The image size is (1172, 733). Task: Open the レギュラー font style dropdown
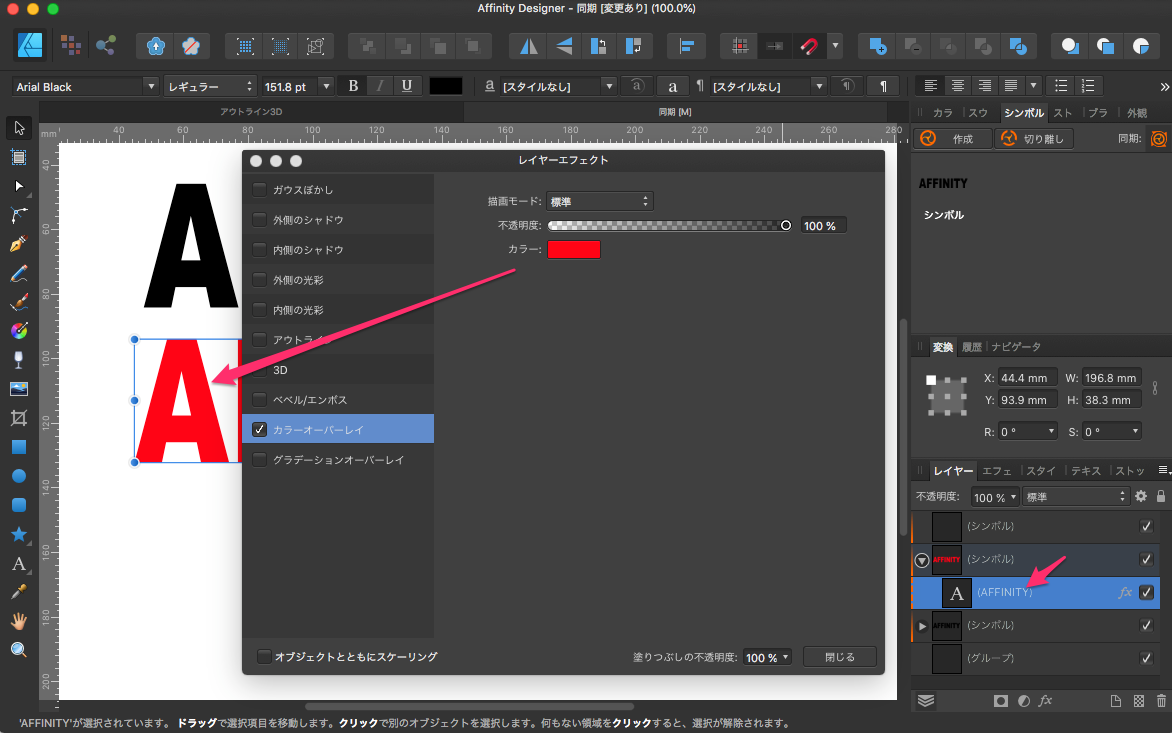click(210, 86)
